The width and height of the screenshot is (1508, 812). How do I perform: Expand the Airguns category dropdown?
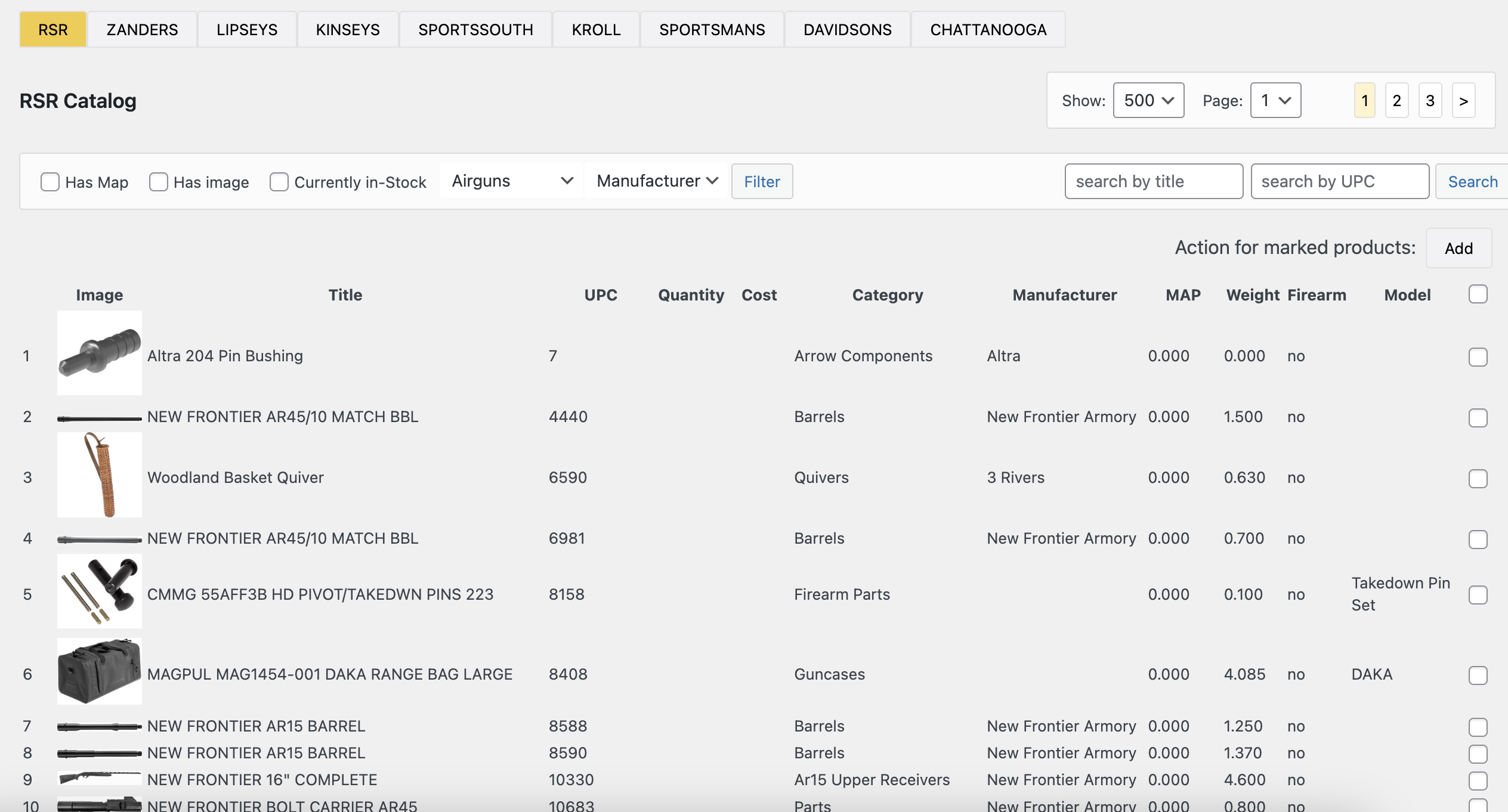point(511,181)
